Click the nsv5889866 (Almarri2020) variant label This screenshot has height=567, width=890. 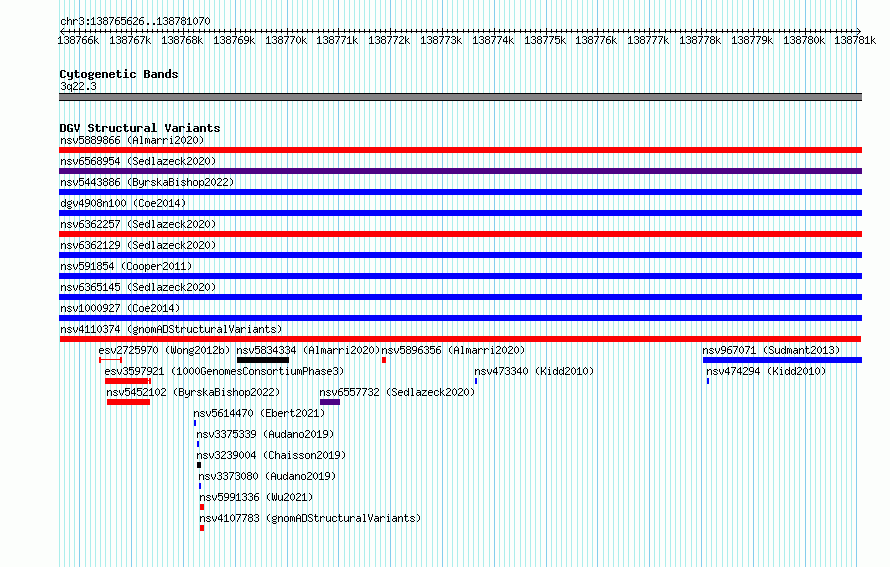(132, 140)
